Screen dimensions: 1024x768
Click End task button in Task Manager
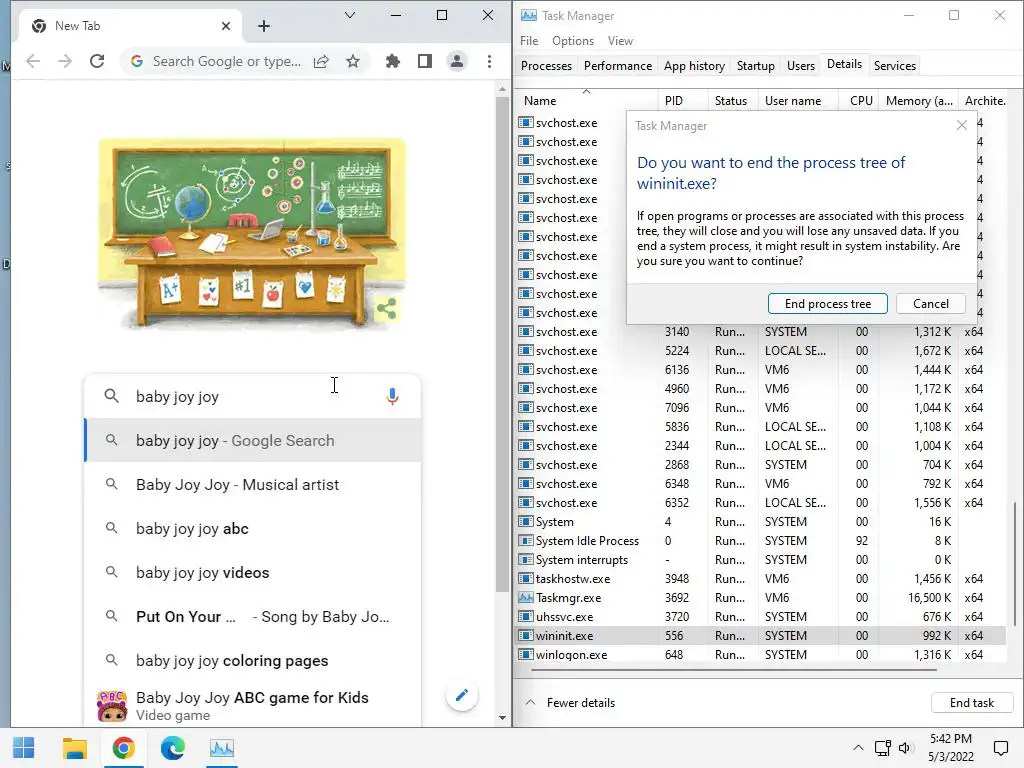972,703
